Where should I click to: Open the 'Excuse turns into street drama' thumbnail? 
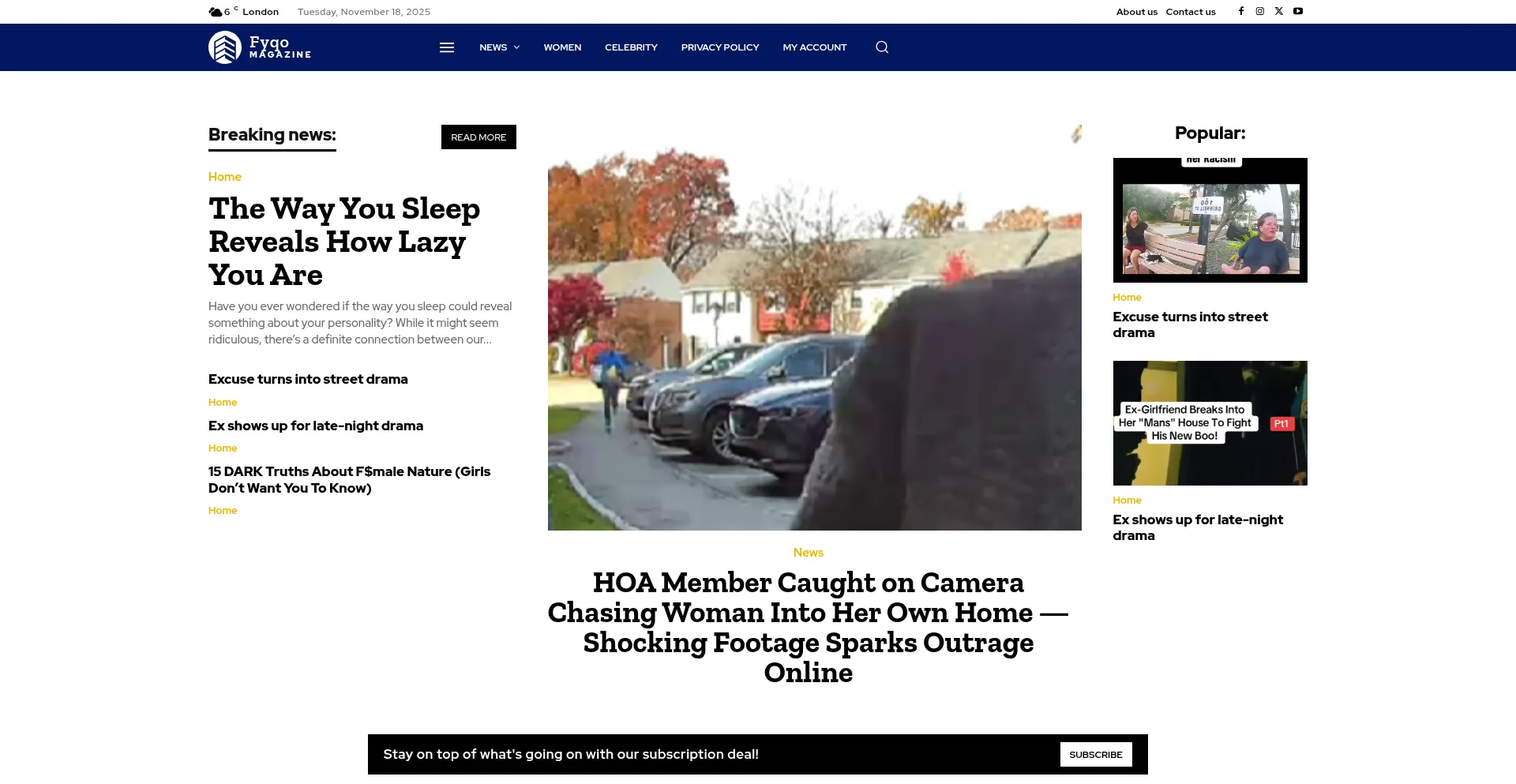pyautogui.click(x=1210, y=220)
